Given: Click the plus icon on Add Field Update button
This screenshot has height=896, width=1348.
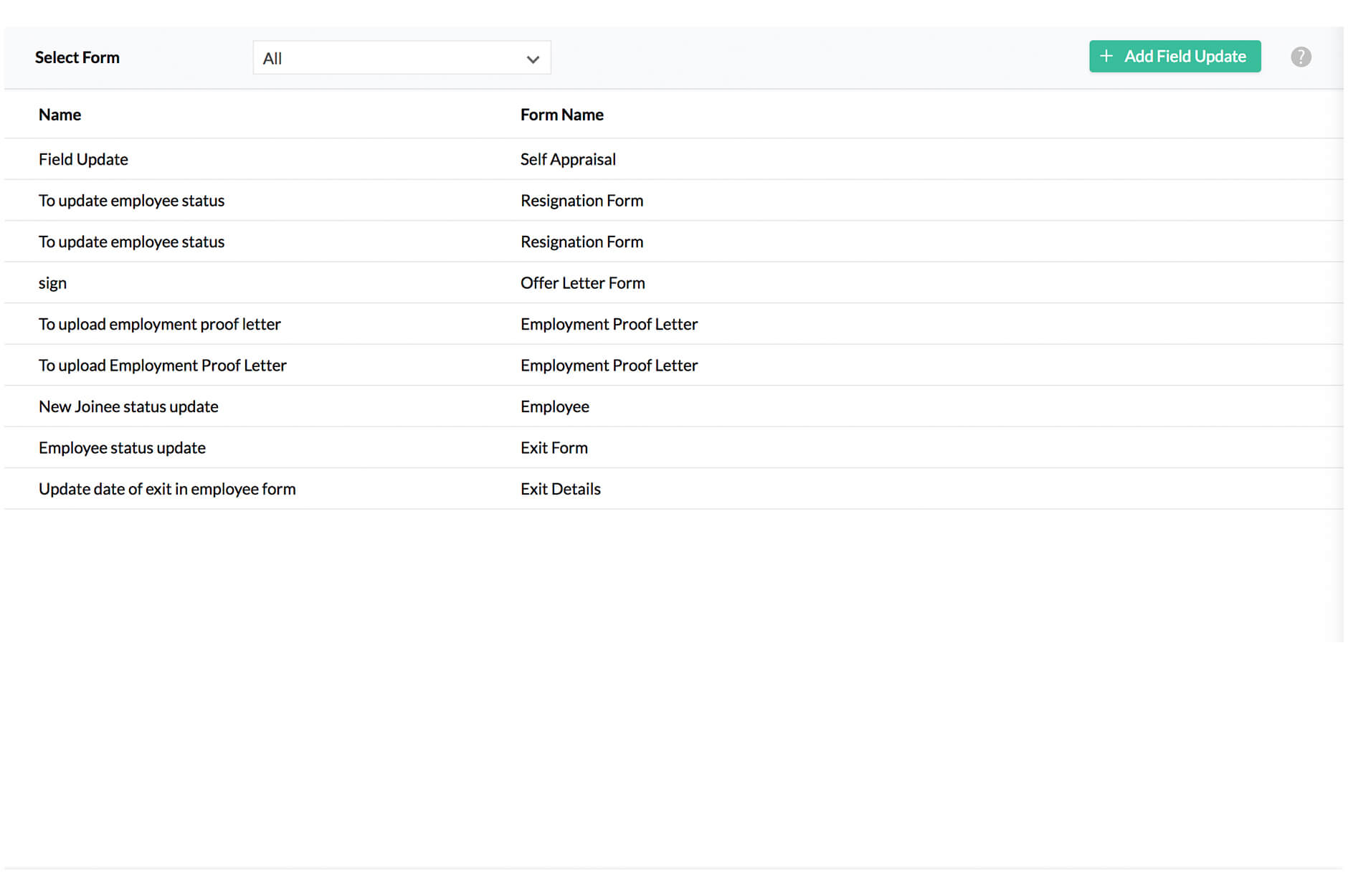Looking at the screenshot, I should pyautogui.click(x=1105, y=56).
